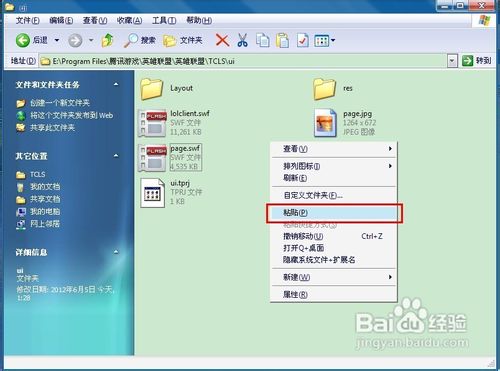This screenshot has width=500, height=371.
Task: Toggle the Folders pane button
Action: pos(183,40)
